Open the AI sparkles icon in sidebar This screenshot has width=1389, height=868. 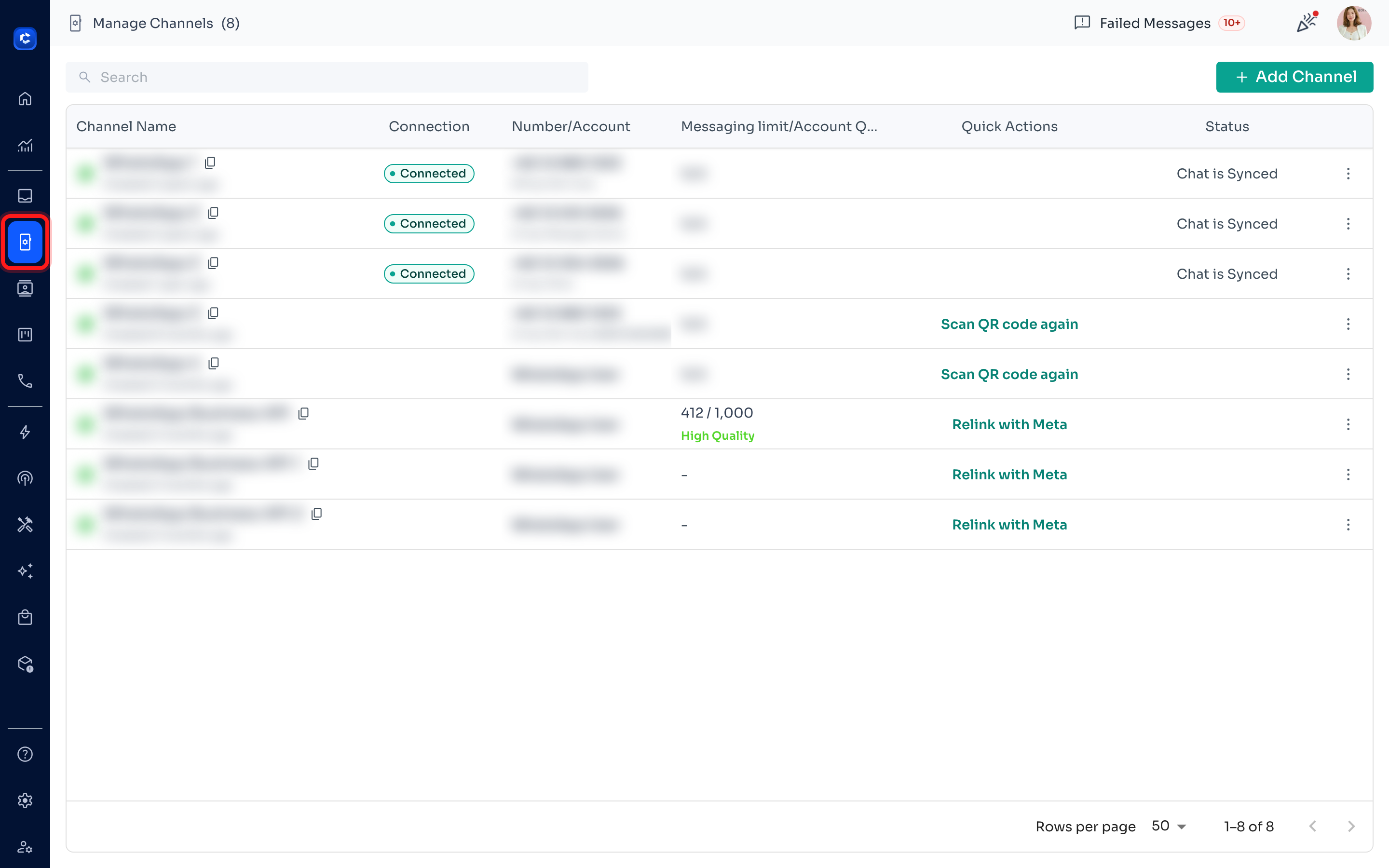pos(25,570)
